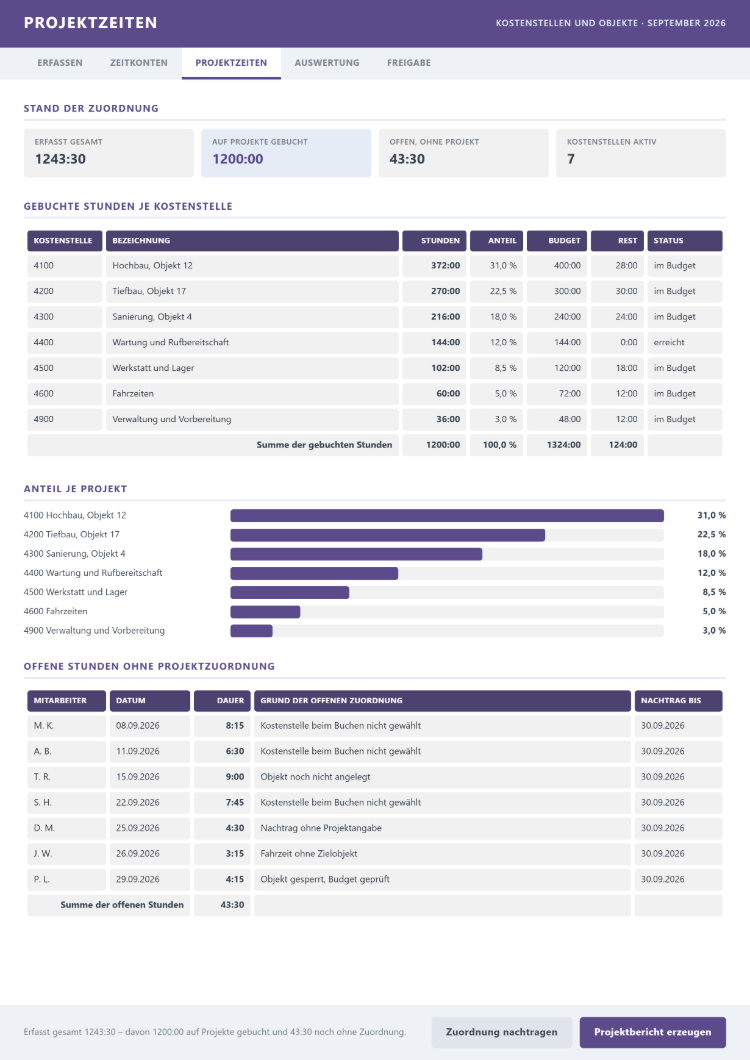750x1060 pixels.
Task: Click Summe der gebuchten Stunden label
Action: pyautogui.click(x=213, y=445)
